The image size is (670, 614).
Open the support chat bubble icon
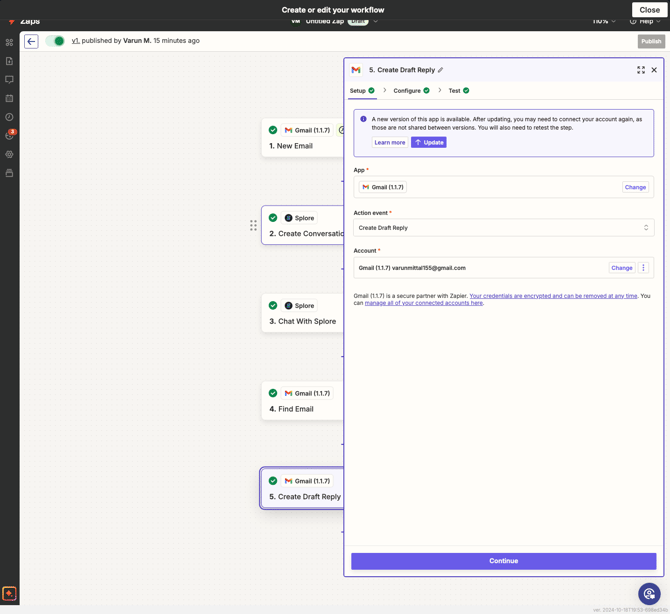(649, 593)
